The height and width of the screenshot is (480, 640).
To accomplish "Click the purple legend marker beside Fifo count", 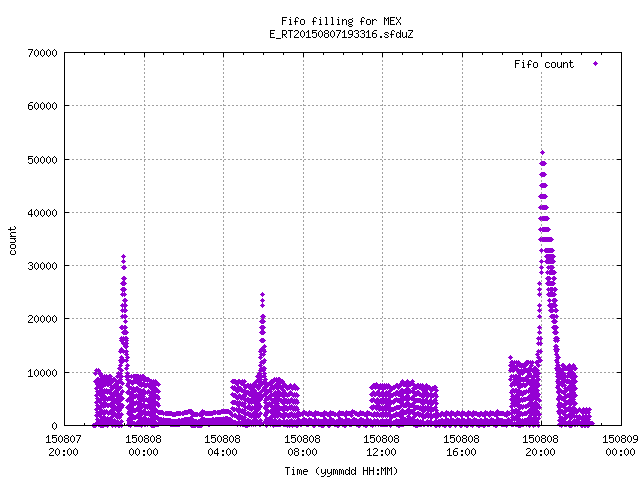I will [x=596, y=64].
